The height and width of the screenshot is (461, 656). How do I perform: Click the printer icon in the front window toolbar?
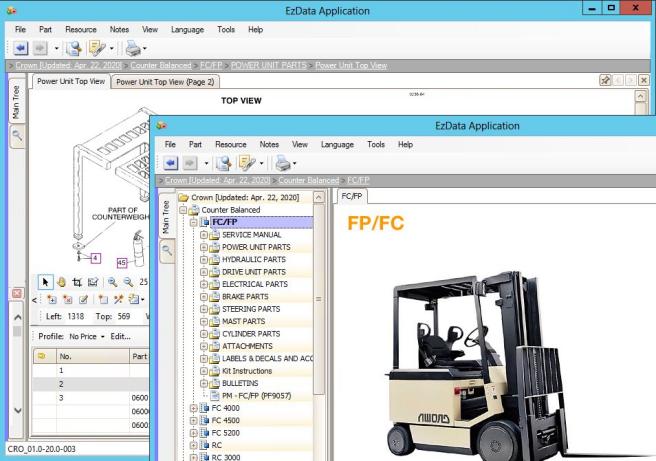click(x=283, y=162)
